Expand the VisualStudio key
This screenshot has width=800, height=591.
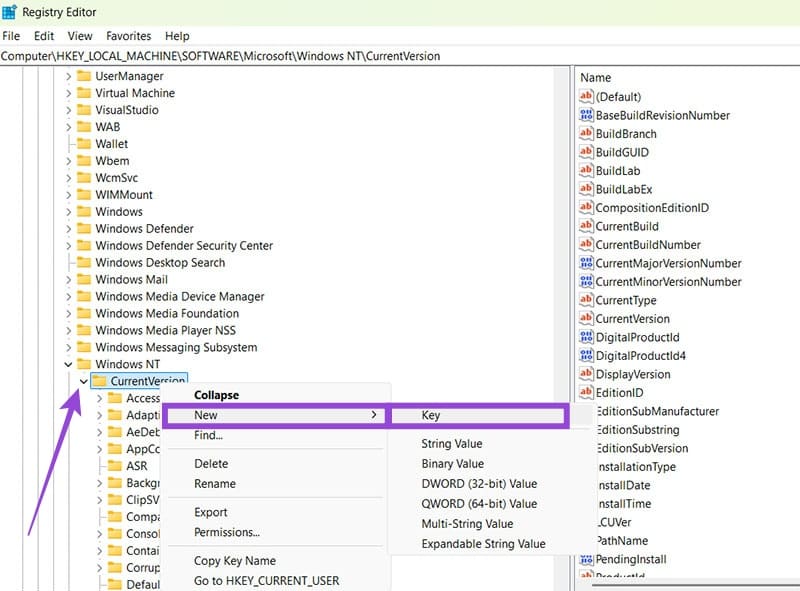tap(68, 110)
